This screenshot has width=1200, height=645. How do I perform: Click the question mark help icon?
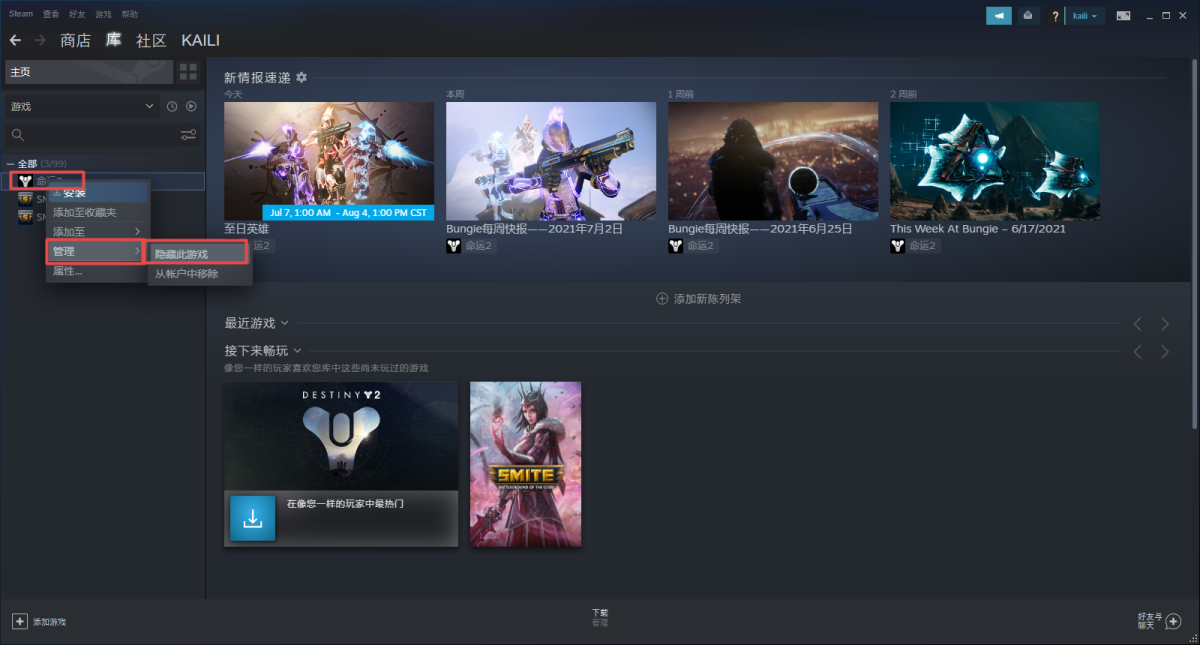pos(1054,15)
